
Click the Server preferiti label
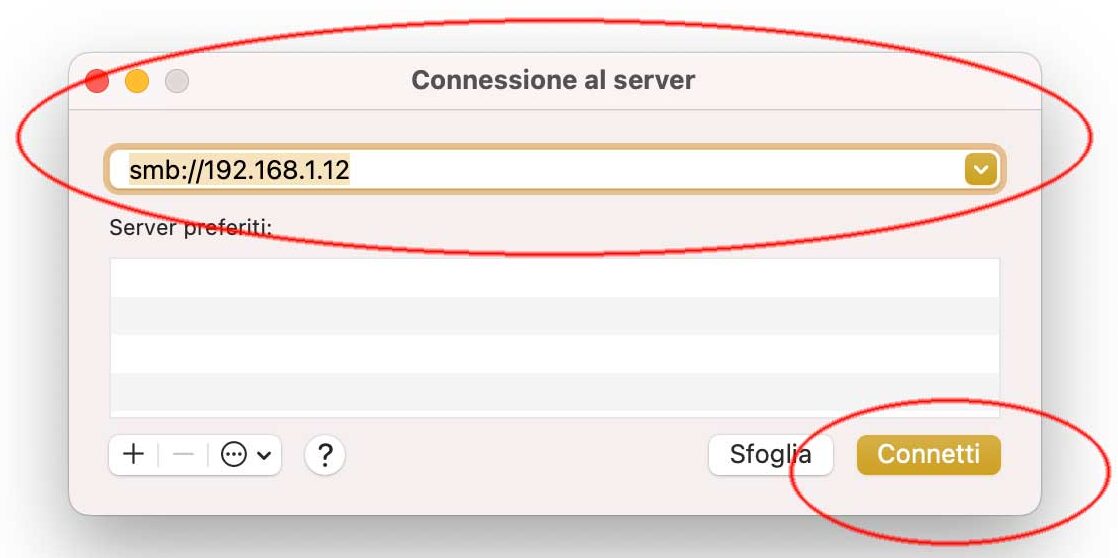(190, 227)
